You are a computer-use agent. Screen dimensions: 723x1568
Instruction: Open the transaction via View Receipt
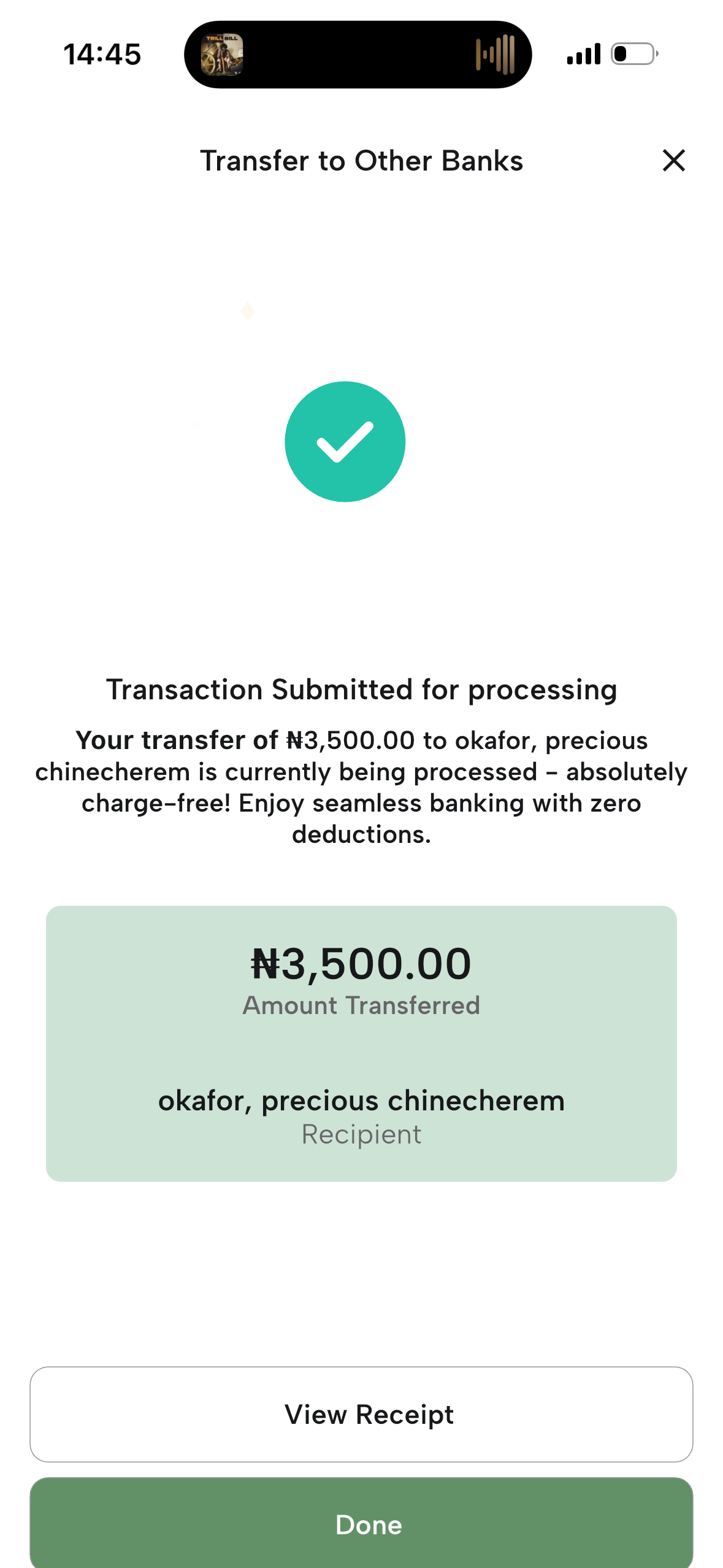361,1414
